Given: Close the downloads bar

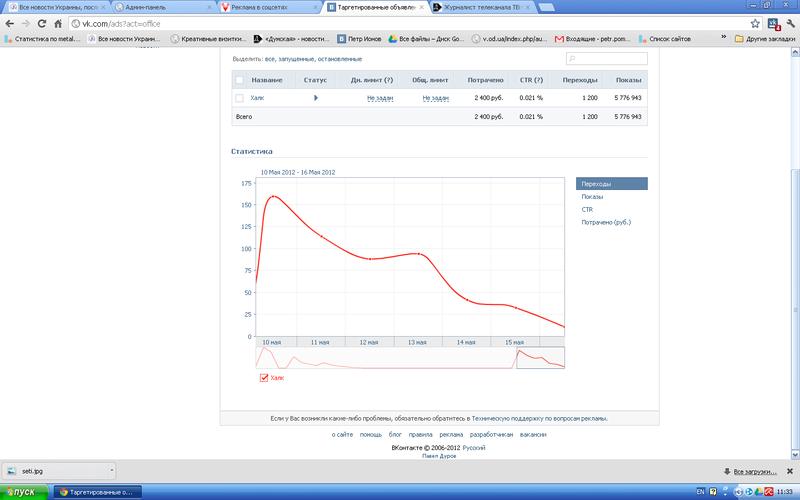Looking at the screenshot, I should [x=790, y=471].
